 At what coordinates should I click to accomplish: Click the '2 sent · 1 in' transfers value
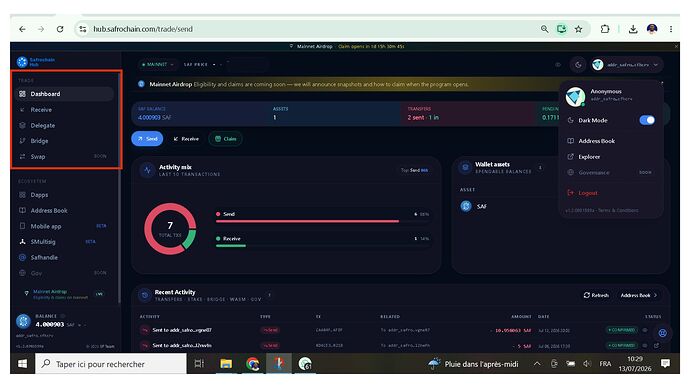tap(423, 117)
